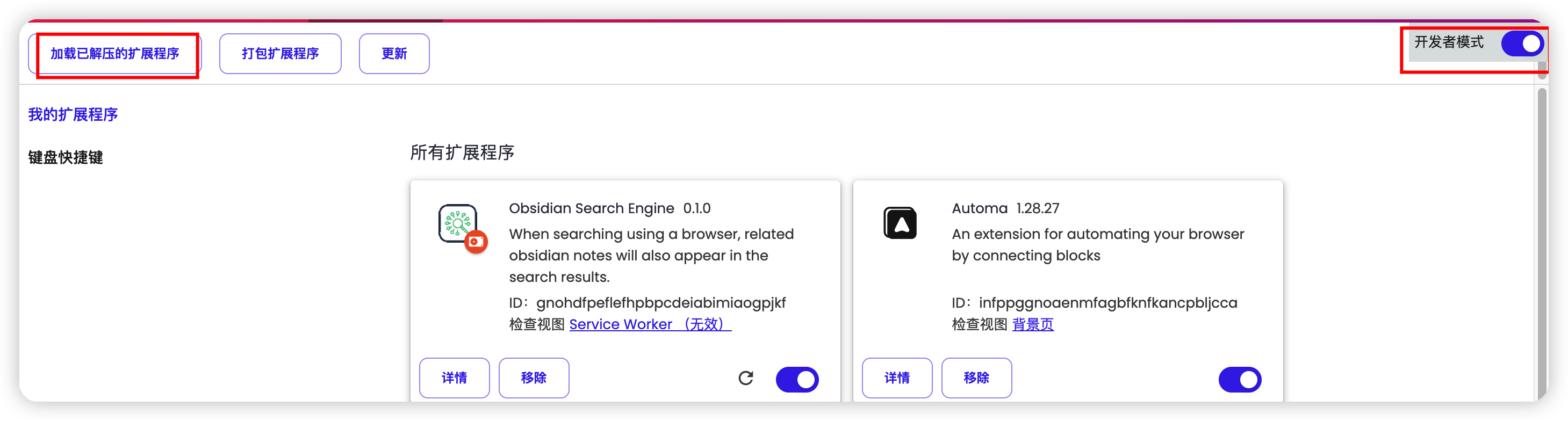Open 详情 for Obsidian Search Engine
The height and width of the screenshot is (421, 1568).
coord(454,378)
